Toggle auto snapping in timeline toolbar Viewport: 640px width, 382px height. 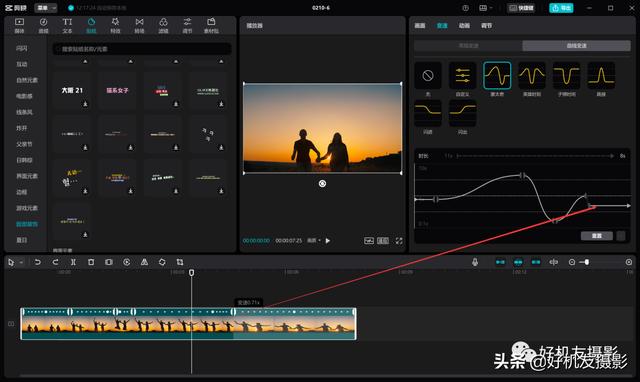click(x=518, y=262)
